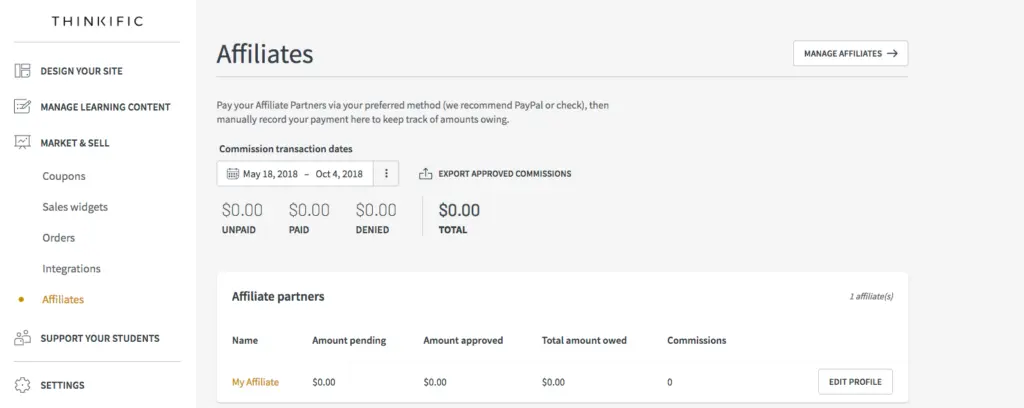Click the calendar icon in date range
Image resolution: width=1024 pixels, height=408 pixels.
click(232, 174)
